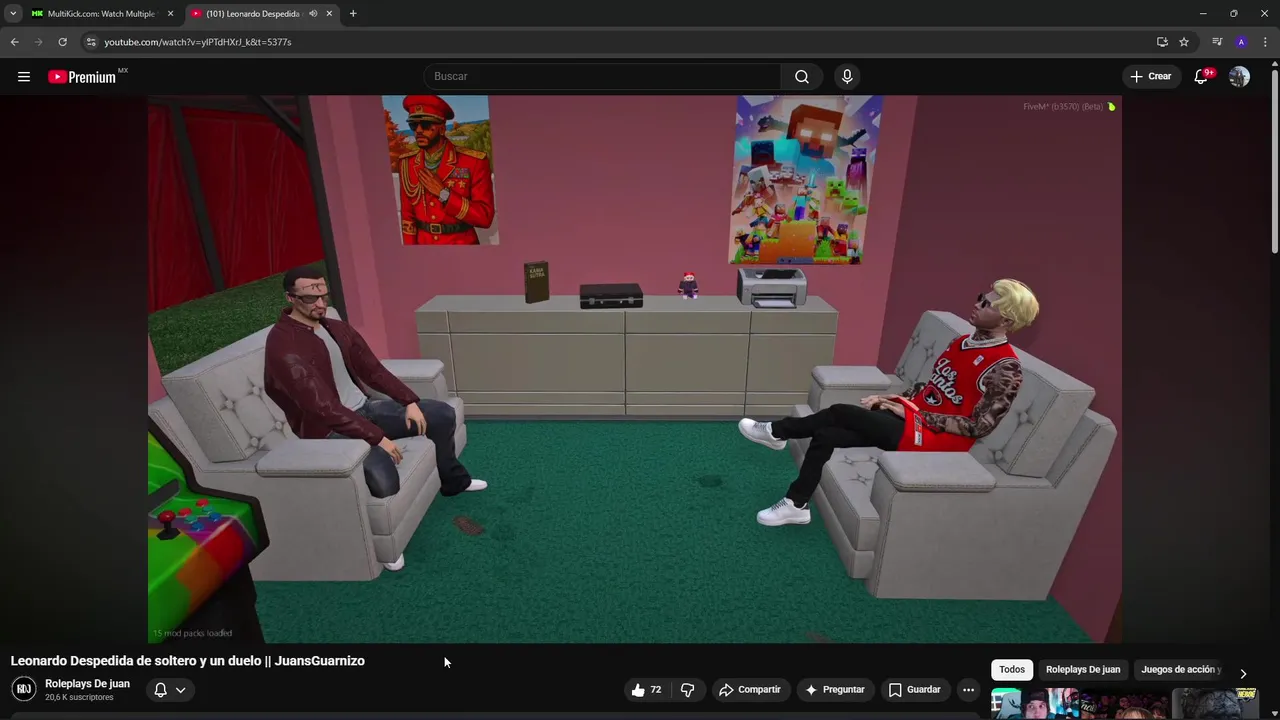The height and width of the screenshot is (720, 1280).
Task: Open the YouTube hamburger guide menu
Action: tap(24, 77)
